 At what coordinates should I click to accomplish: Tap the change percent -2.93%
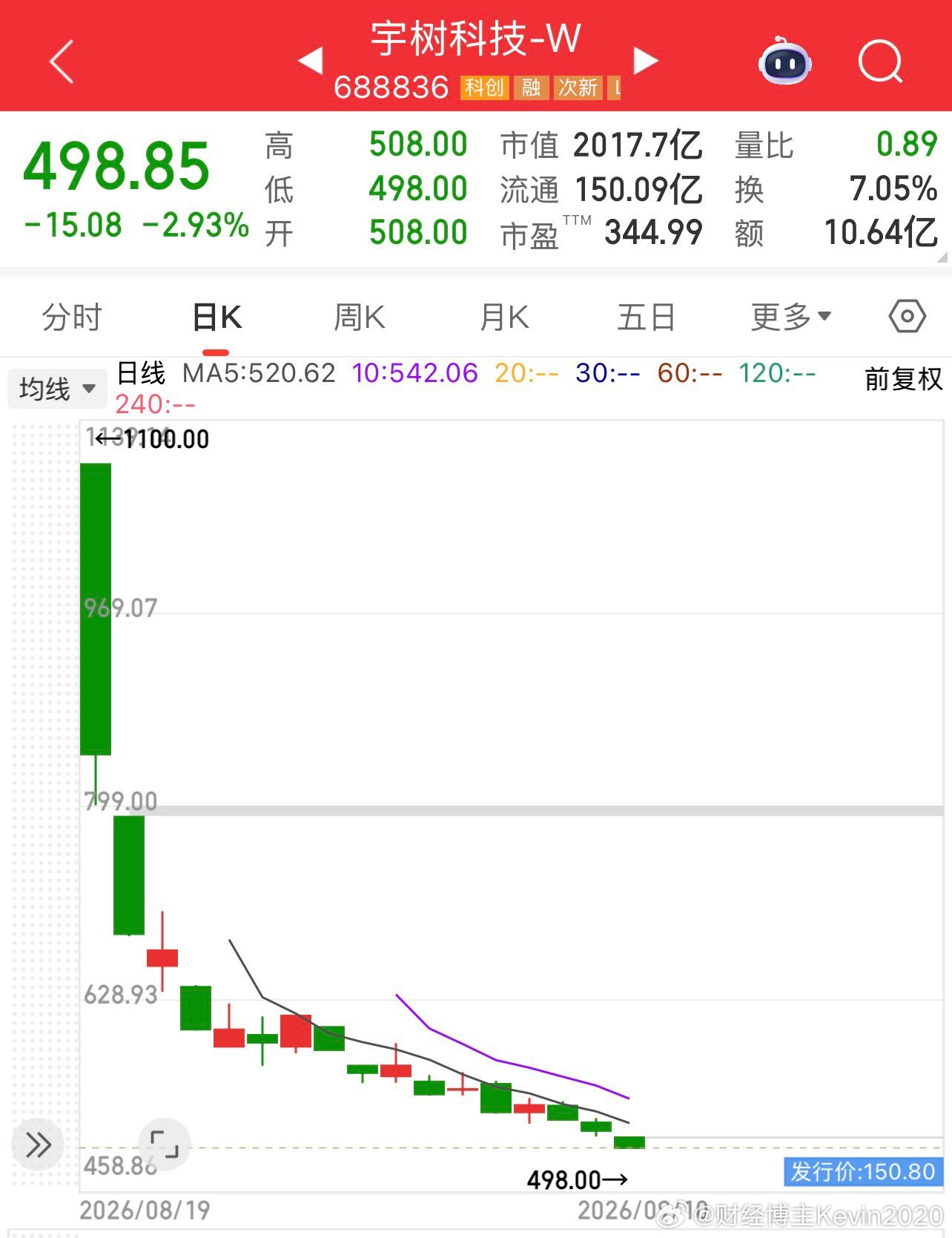195,225
